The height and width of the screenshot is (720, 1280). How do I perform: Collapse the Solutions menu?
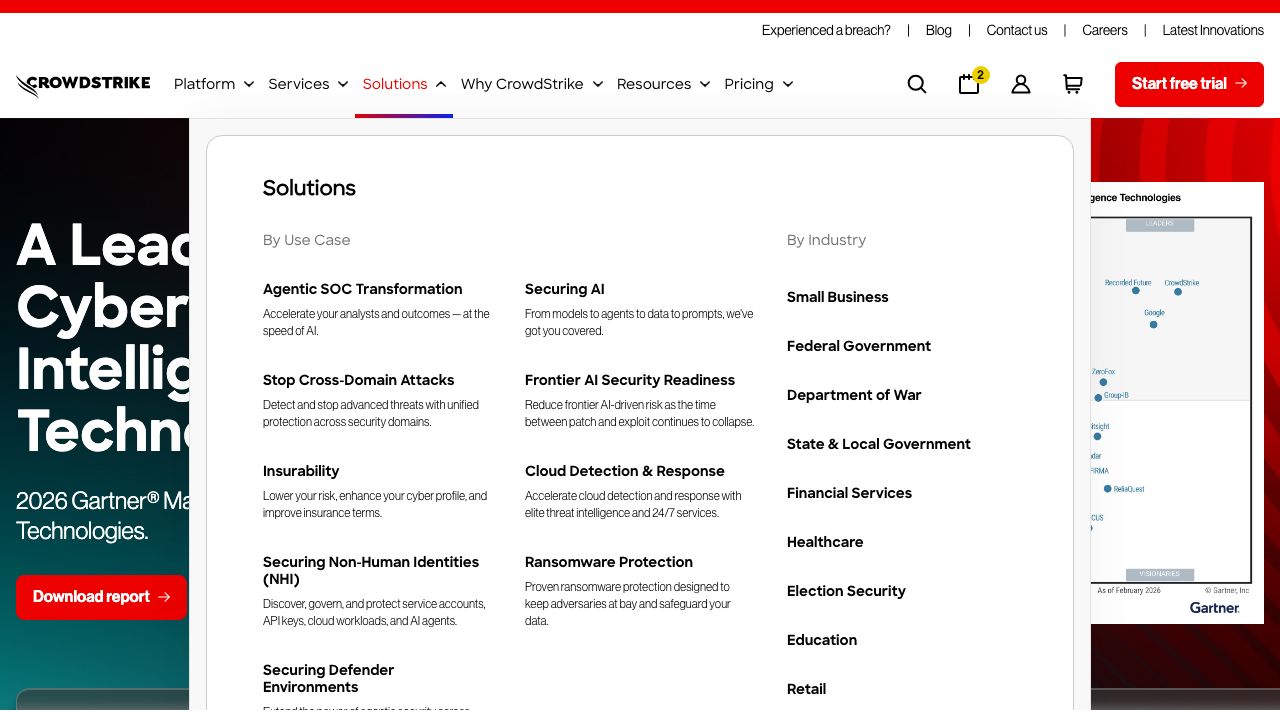(x=404, y=84)
